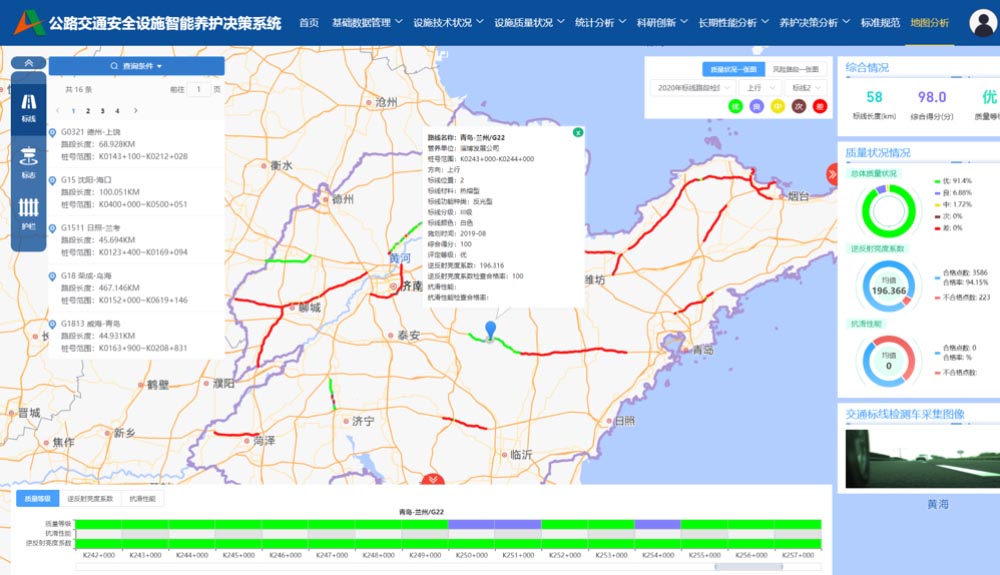Close the route info popup
The width and height of the screenshot is (1000, 575).
click(577, 132)
